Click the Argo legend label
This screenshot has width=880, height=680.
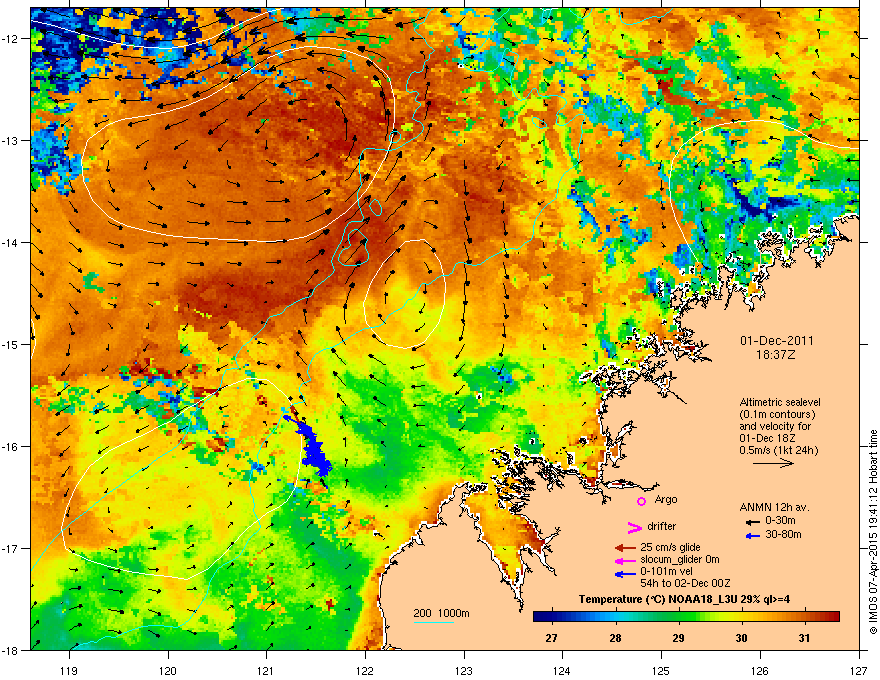tap(666, 499)
